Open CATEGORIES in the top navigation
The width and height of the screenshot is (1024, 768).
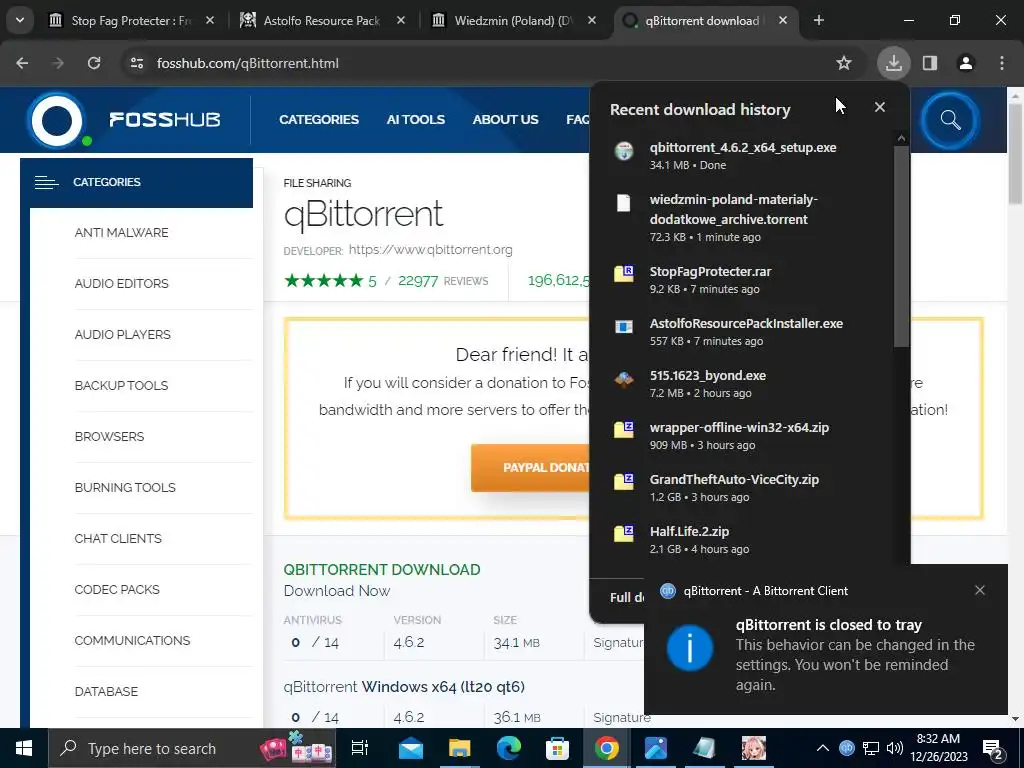pyautogui.click(x=319, y=120)
